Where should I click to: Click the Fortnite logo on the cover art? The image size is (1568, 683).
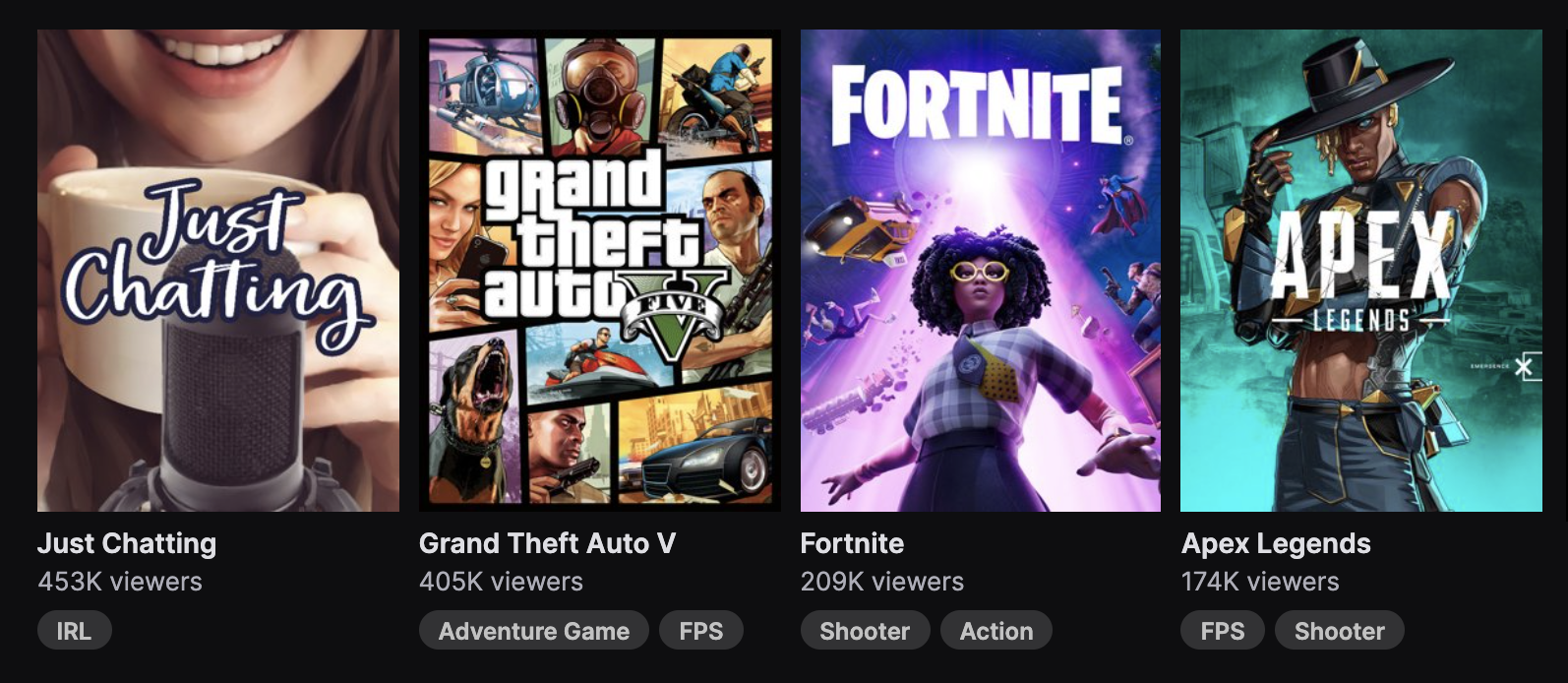pyautogui.click(x=980, y=98)
